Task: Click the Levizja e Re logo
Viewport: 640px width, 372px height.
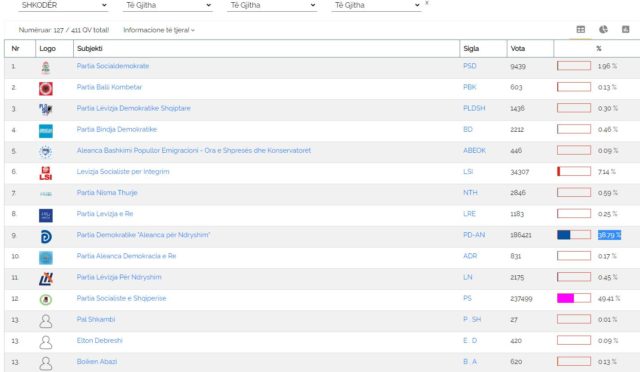Action: (46, 215)
